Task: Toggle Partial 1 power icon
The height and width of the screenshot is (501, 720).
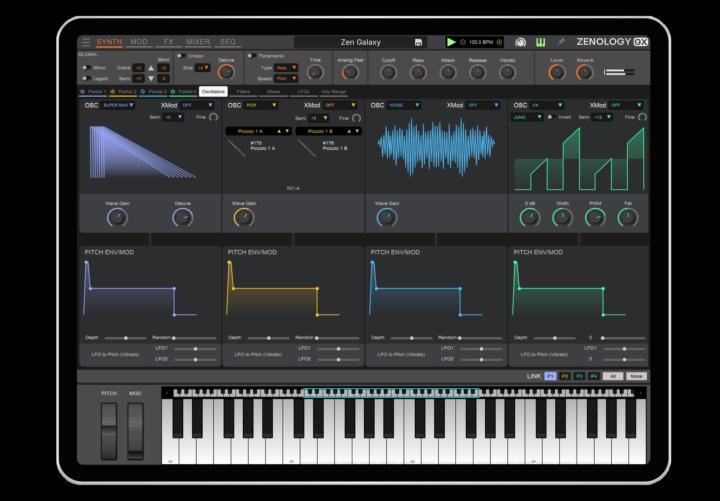Action: (83, 91)
